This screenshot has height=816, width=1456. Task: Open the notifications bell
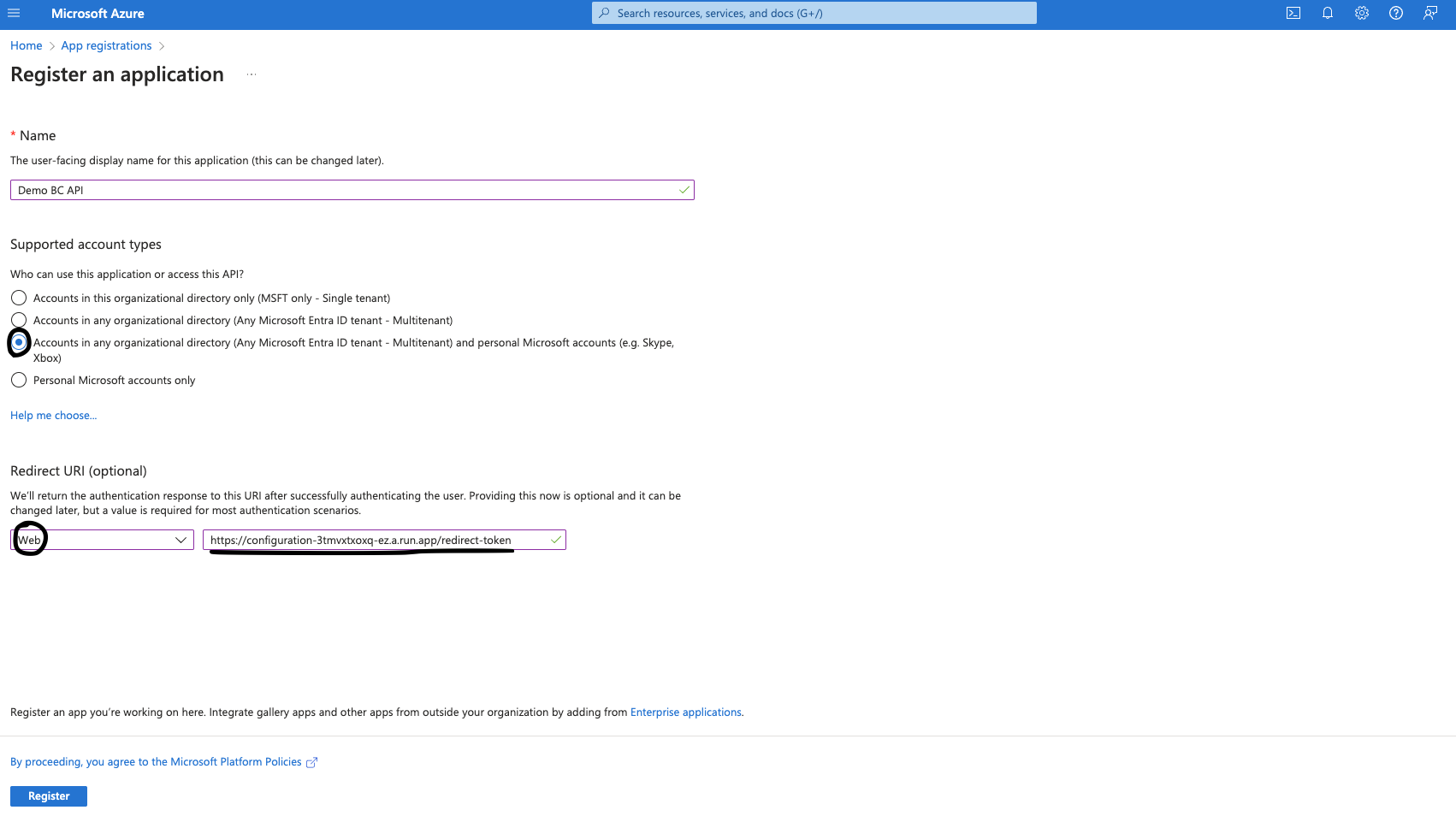[1328, 14]
